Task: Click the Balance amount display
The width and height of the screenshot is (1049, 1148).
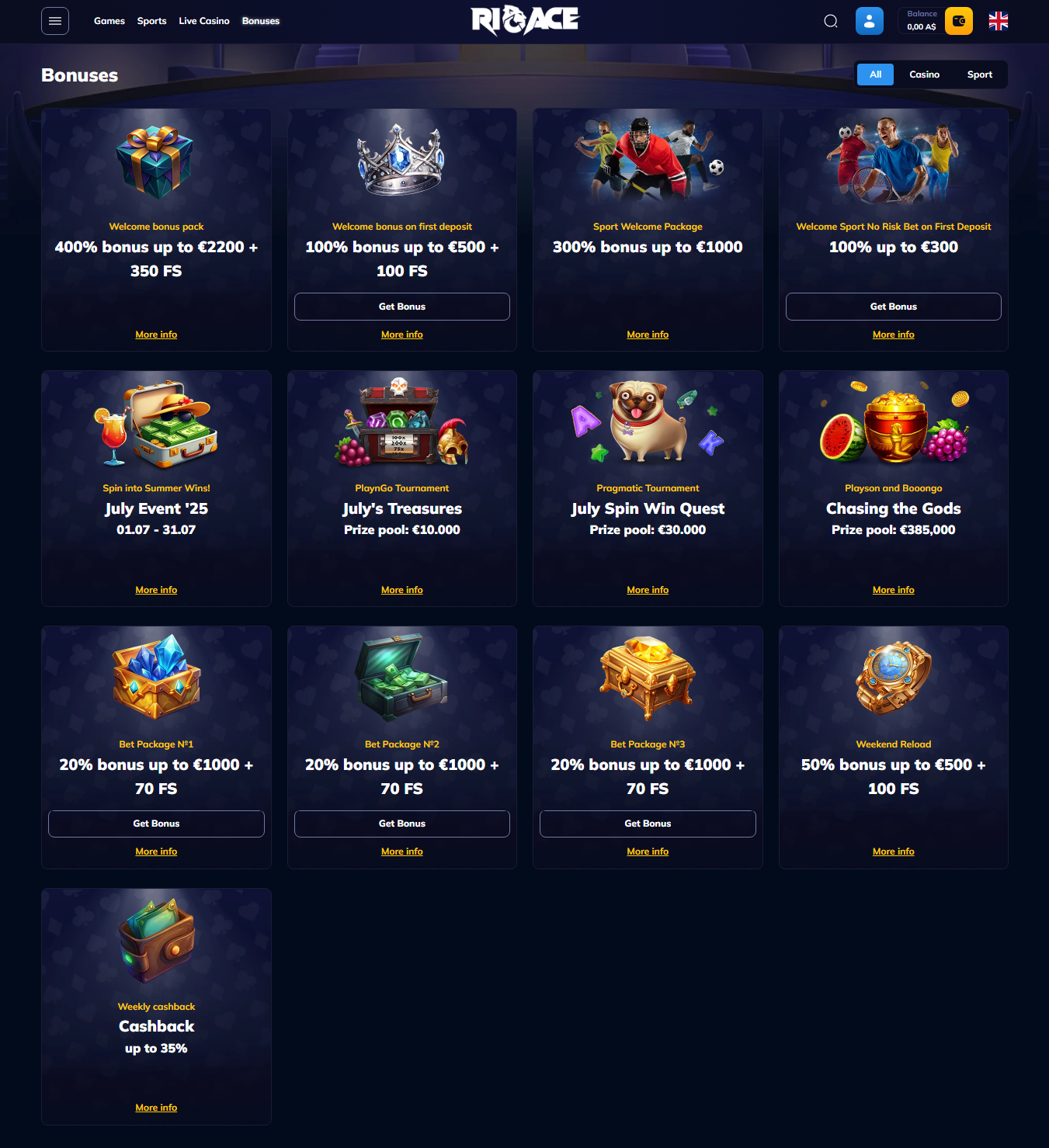Action: pyautogui.click(x=922, y=21)
